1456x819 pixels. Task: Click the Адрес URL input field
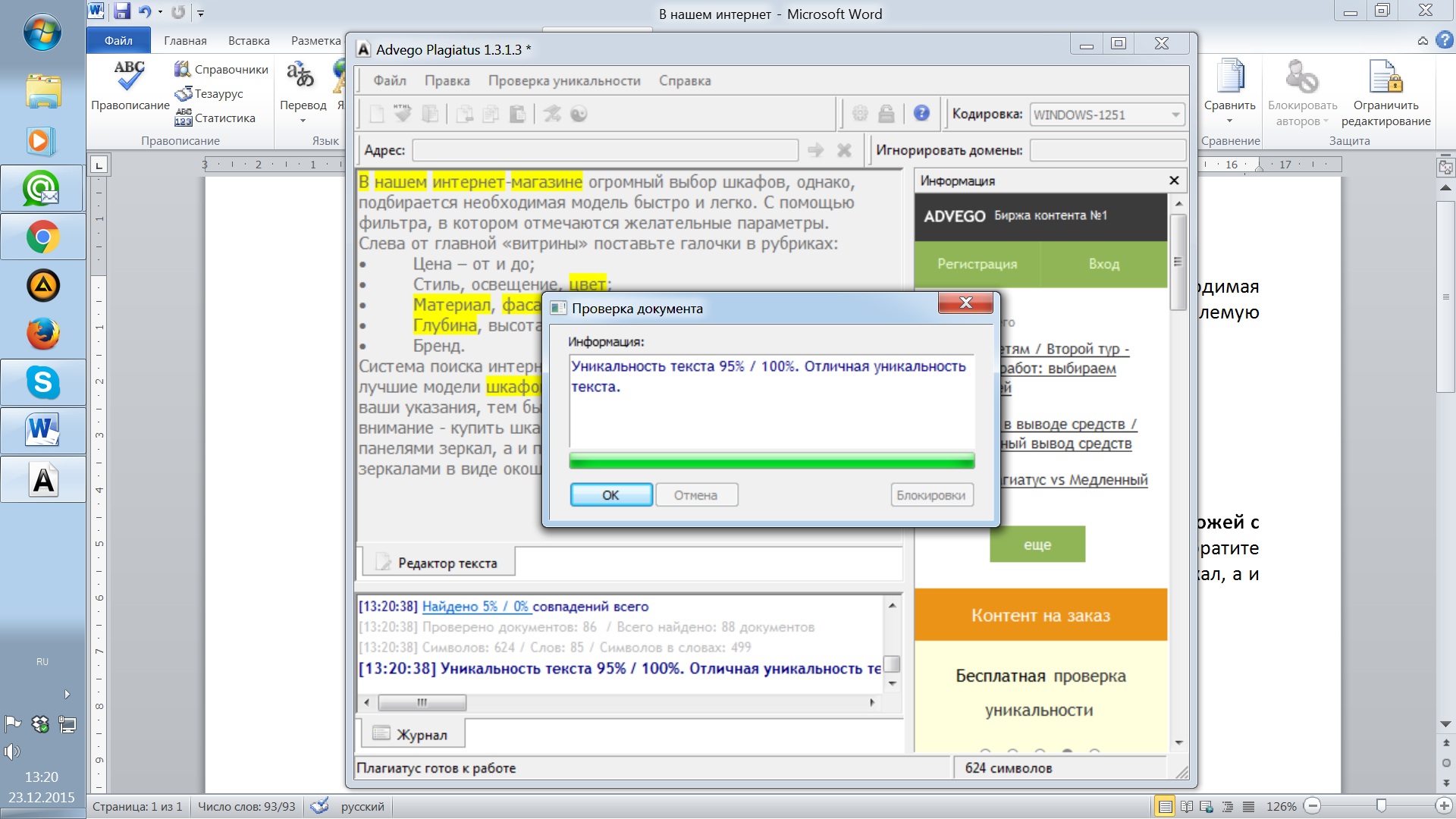pyautogui.click(x=605, y=150)
